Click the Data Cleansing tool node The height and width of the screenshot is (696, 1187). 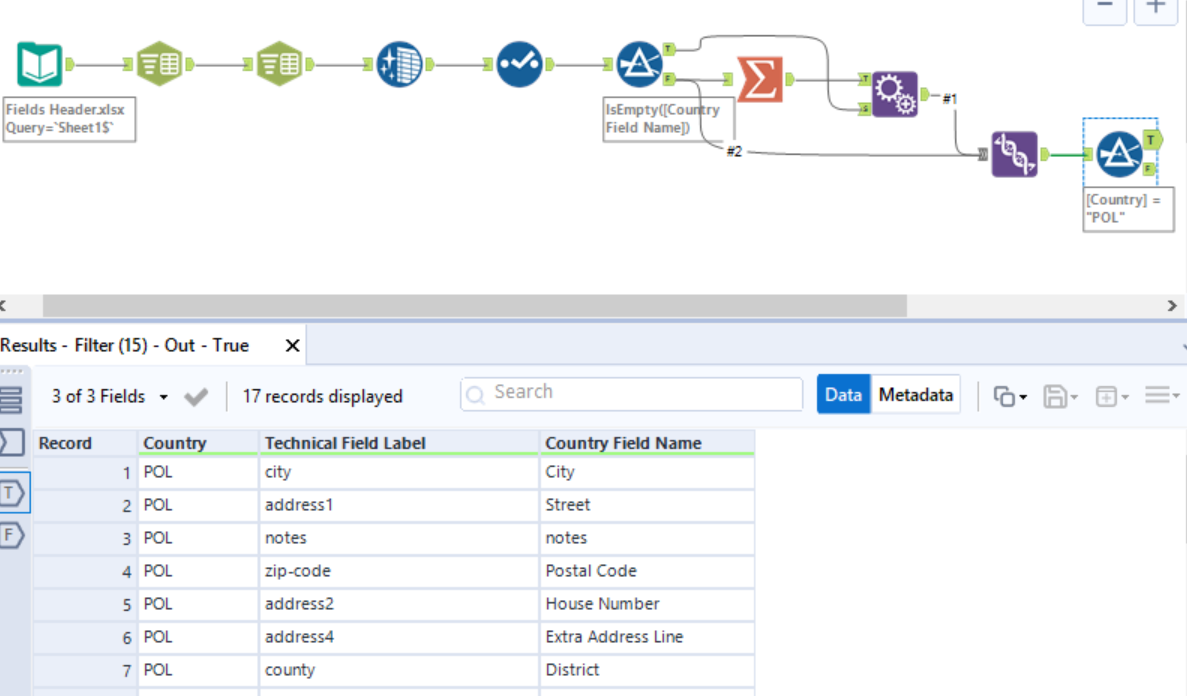click(x=399, y=64)
